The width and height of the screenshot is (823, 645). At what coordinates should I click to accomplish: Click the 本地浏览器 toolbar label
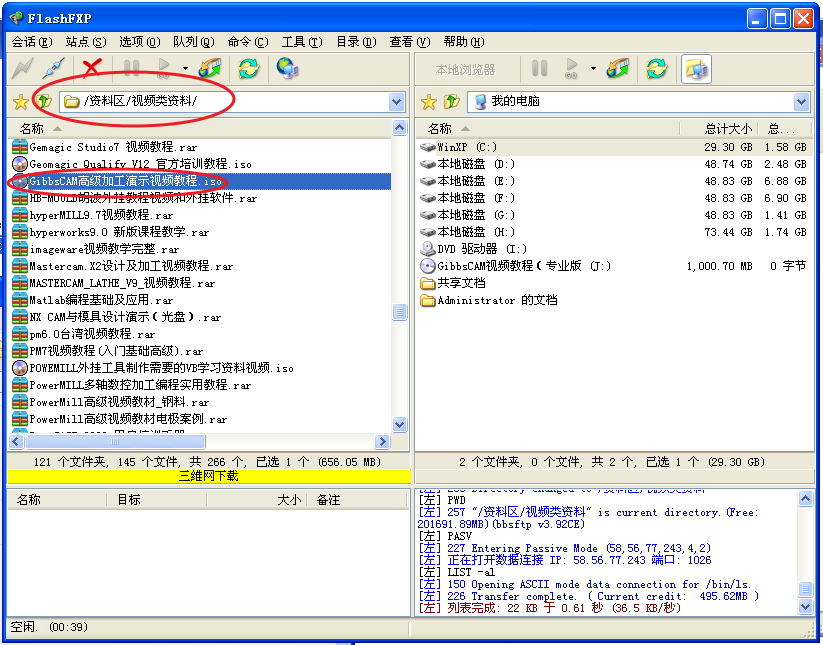pos(466,70)
